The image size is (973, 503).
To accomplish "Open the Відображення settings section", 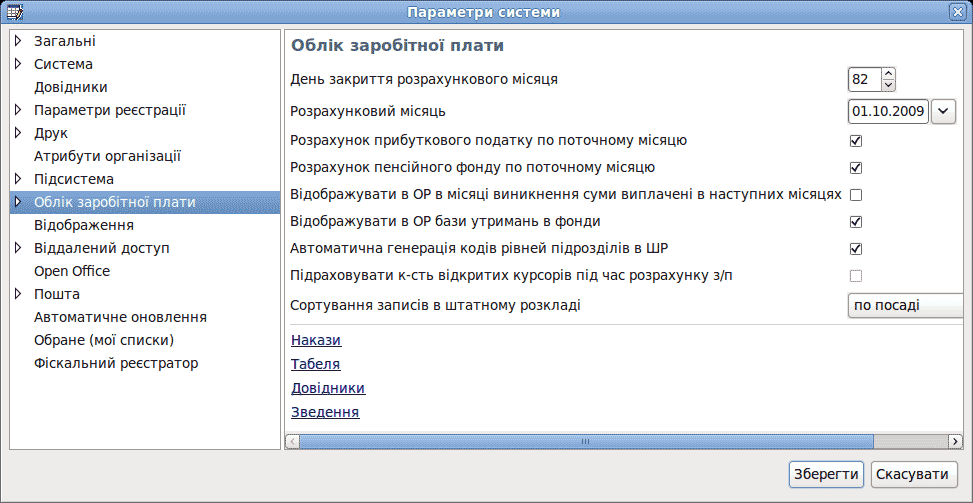I will pos(84,225).
